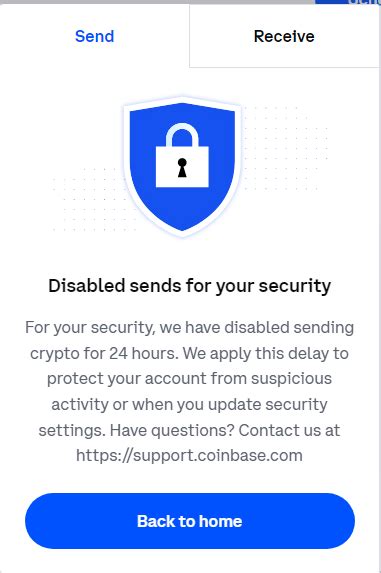
Task: Click the dotted pattern right of the shield
Action: tap(284, 148)
